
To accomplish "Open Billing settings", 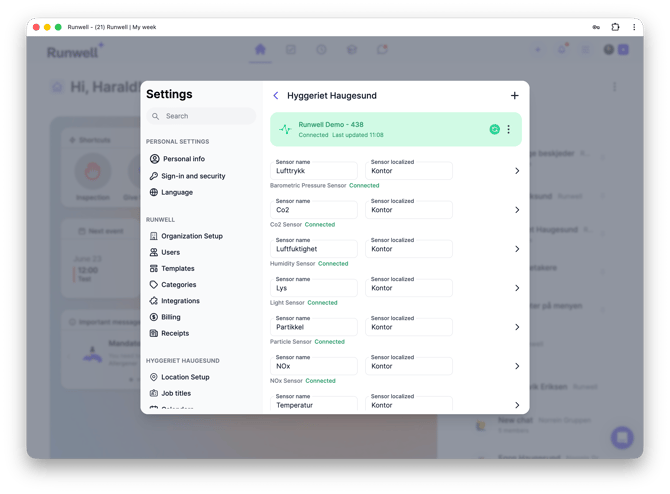I will 165,317.
